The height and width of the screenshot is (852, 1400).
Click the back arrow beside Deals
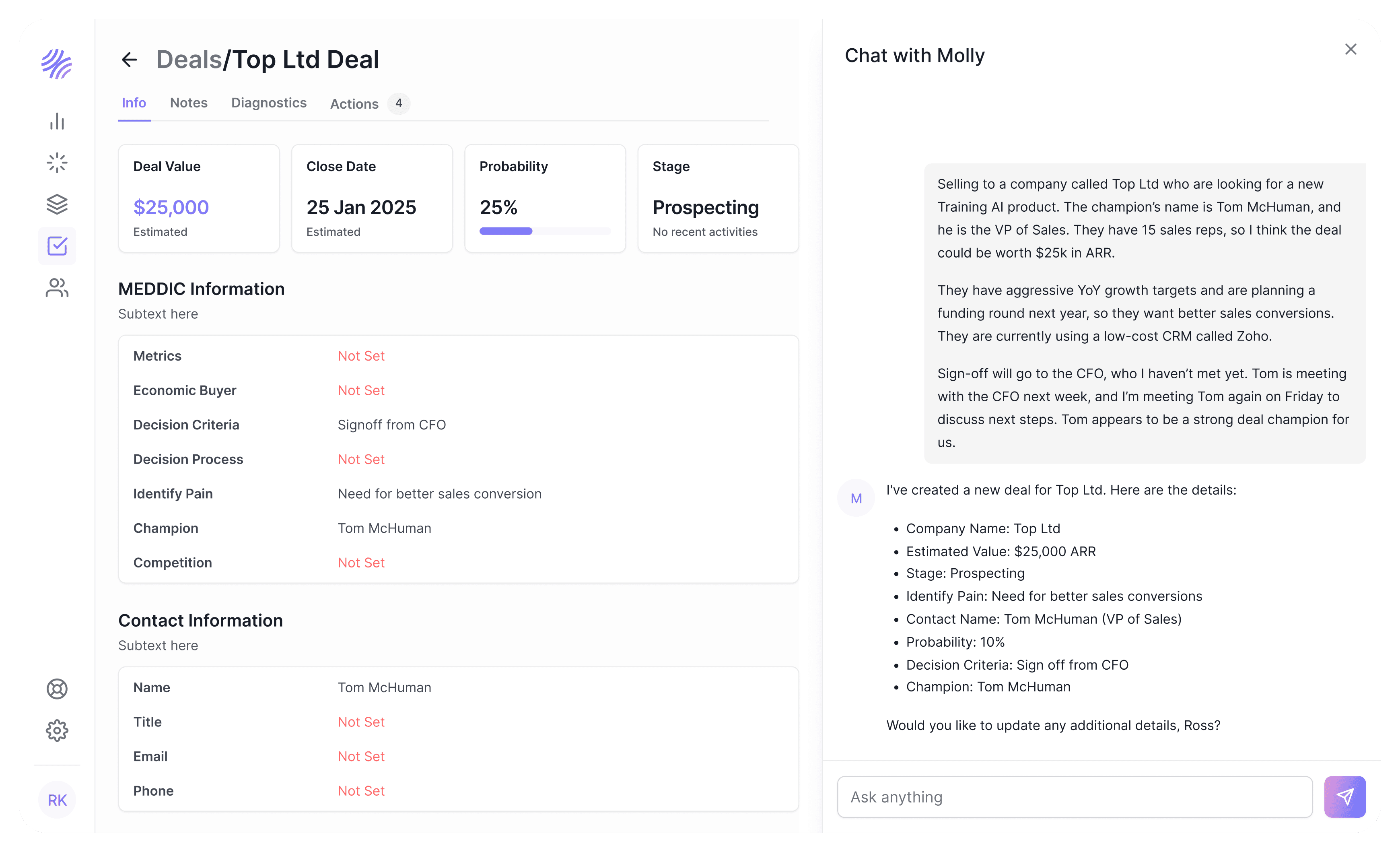pos(130,60)
